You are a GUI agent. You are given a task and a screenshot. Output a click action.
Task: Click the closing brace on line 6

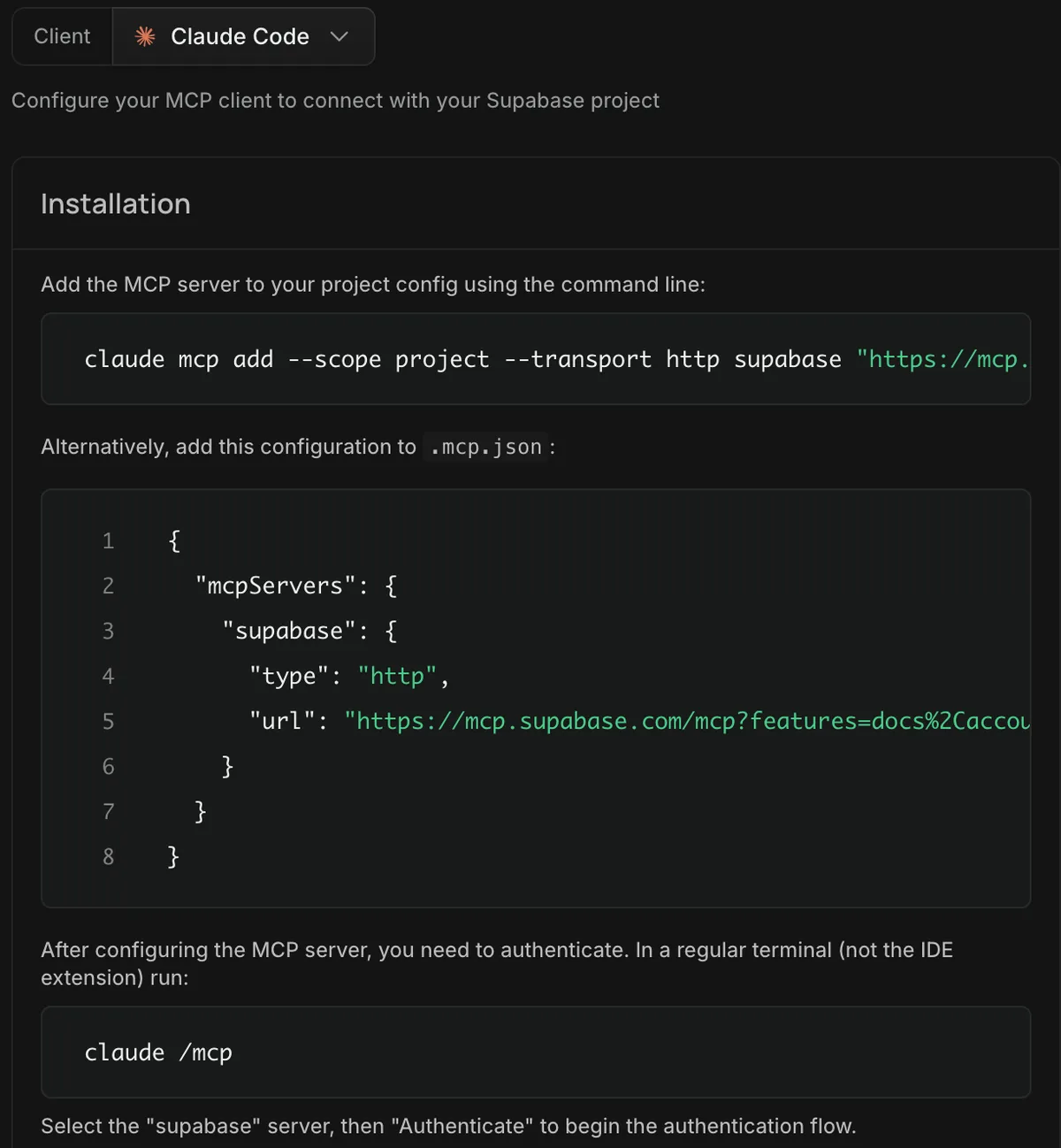(x=227, y=766)
